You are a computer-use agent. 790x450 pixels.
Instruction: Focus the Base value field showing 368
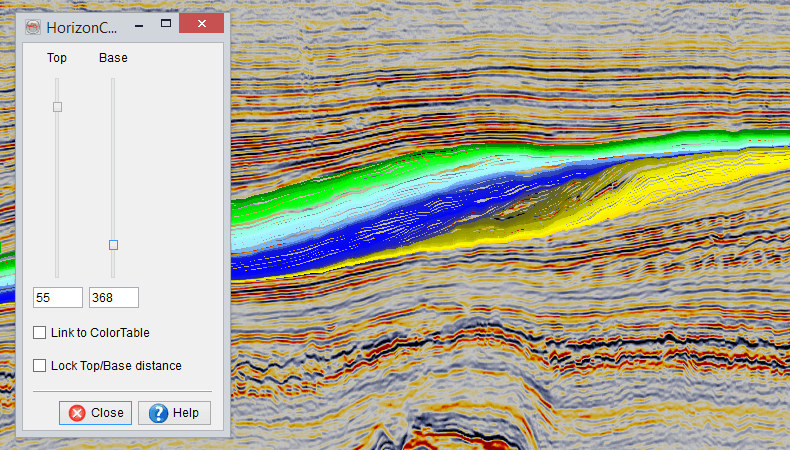click(113, 297)
